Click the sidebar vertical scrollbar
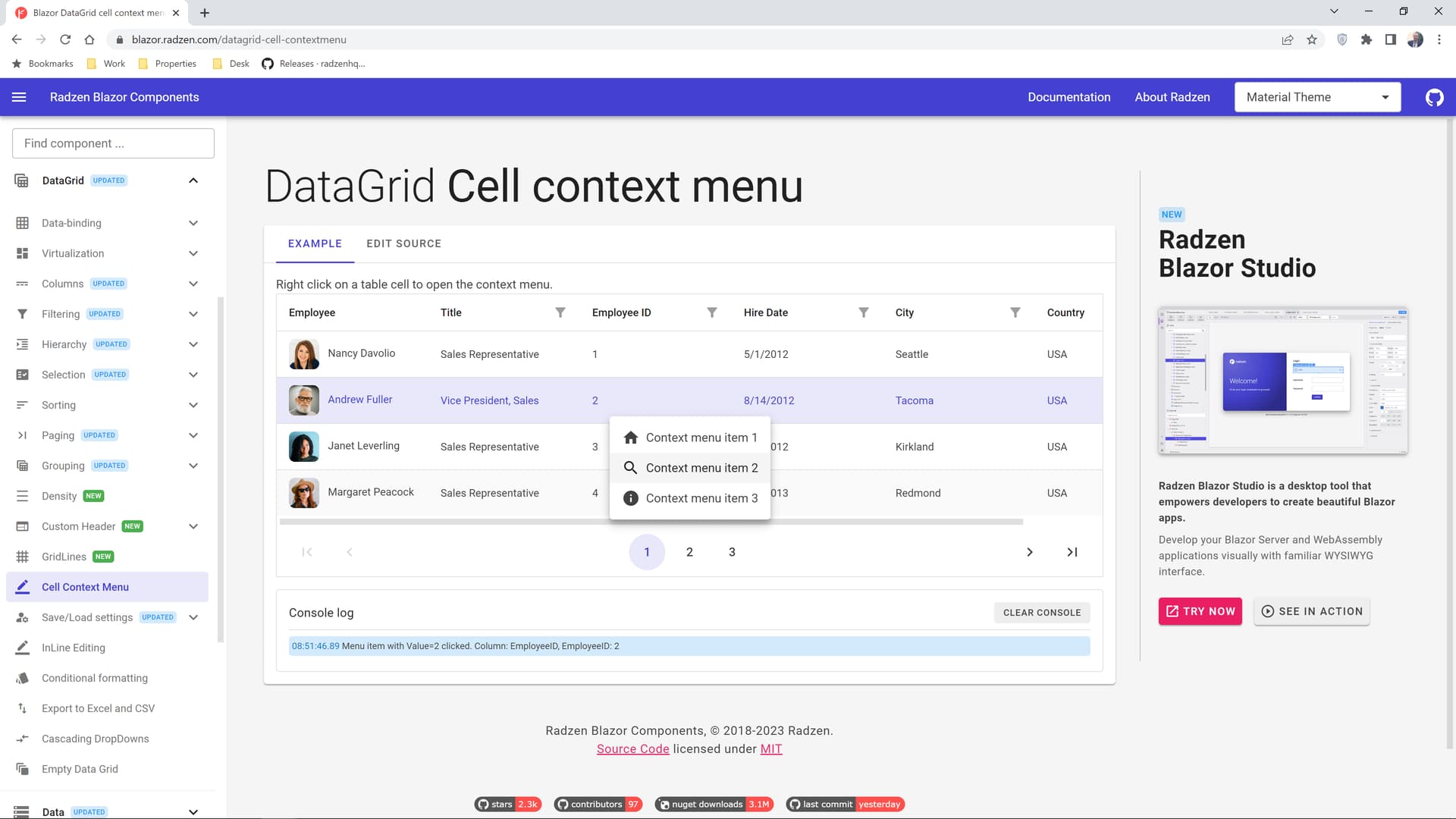 click(x=221, y=469)
